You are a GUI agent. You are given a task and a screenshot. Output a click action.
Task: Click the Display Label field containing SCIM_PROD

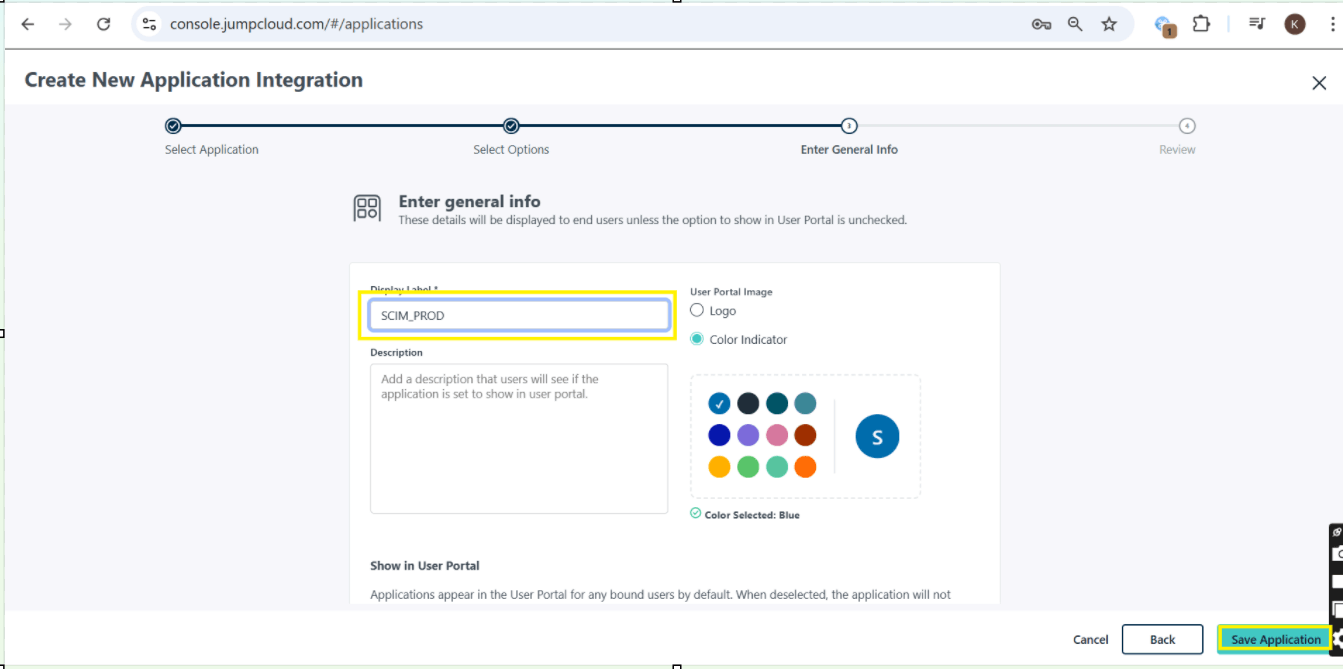tap(519, 315)
